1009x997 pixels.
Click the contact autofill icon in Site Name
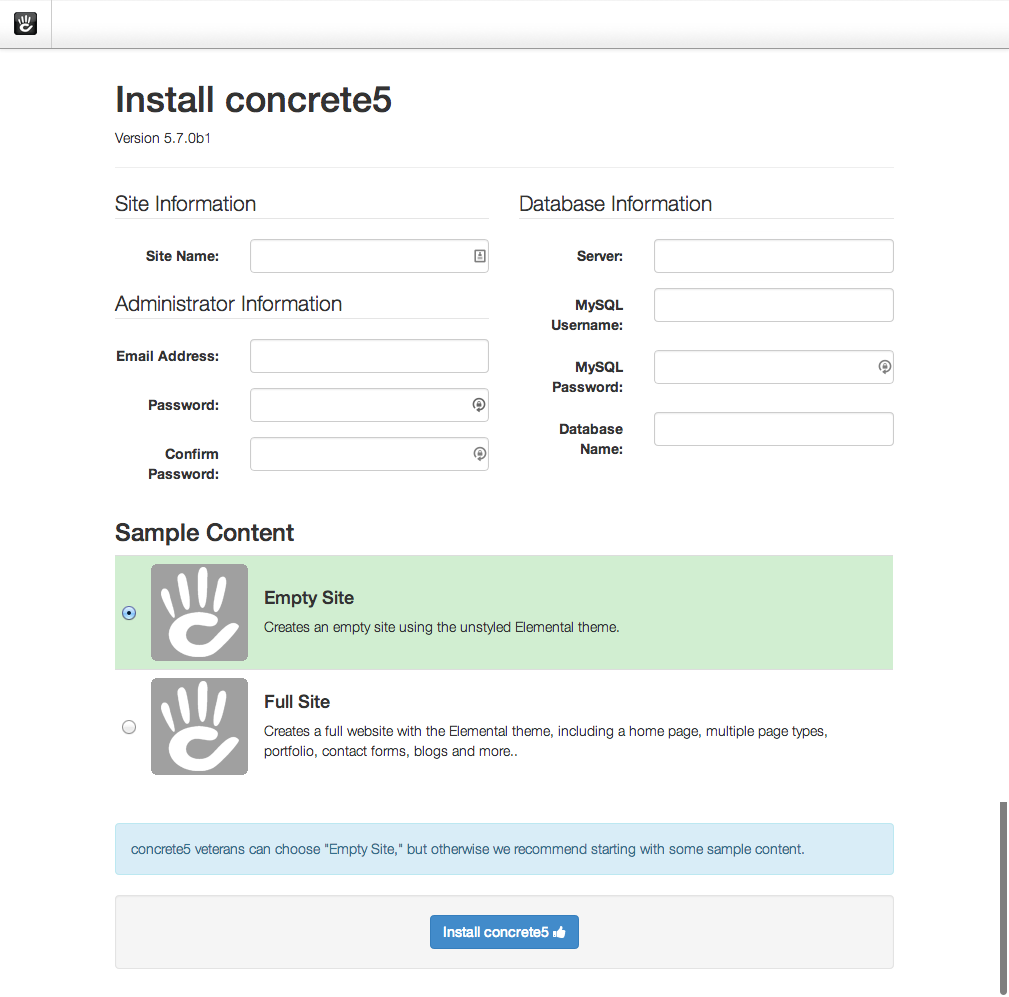click(x=480, y=256)
